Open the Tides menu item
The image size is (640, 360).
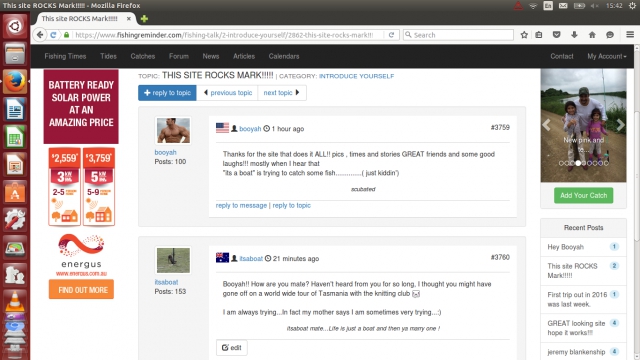point(109,56)
